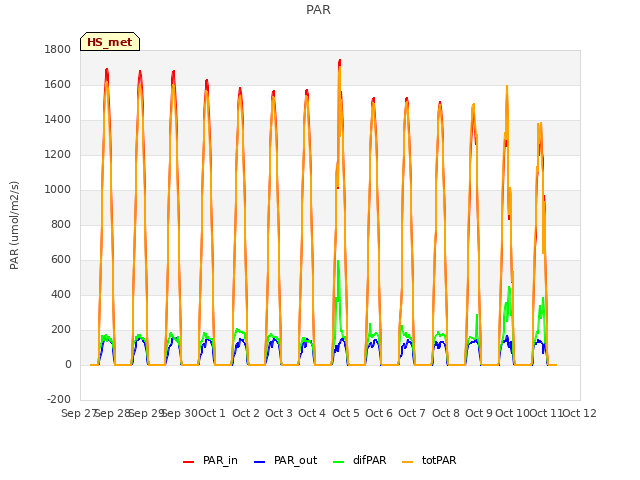Viewport: 640px width, 480px height.
Task: Click the Oct 9 x-axis label
Action: (x=479, y=413)
